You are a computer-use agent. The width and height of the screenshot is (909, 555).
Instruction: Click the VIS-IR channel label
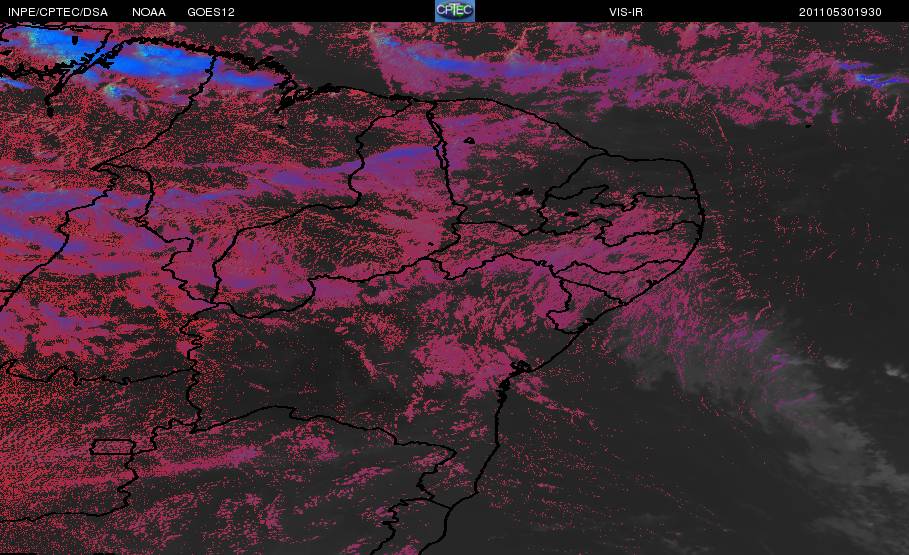click(x=626, y=12)
